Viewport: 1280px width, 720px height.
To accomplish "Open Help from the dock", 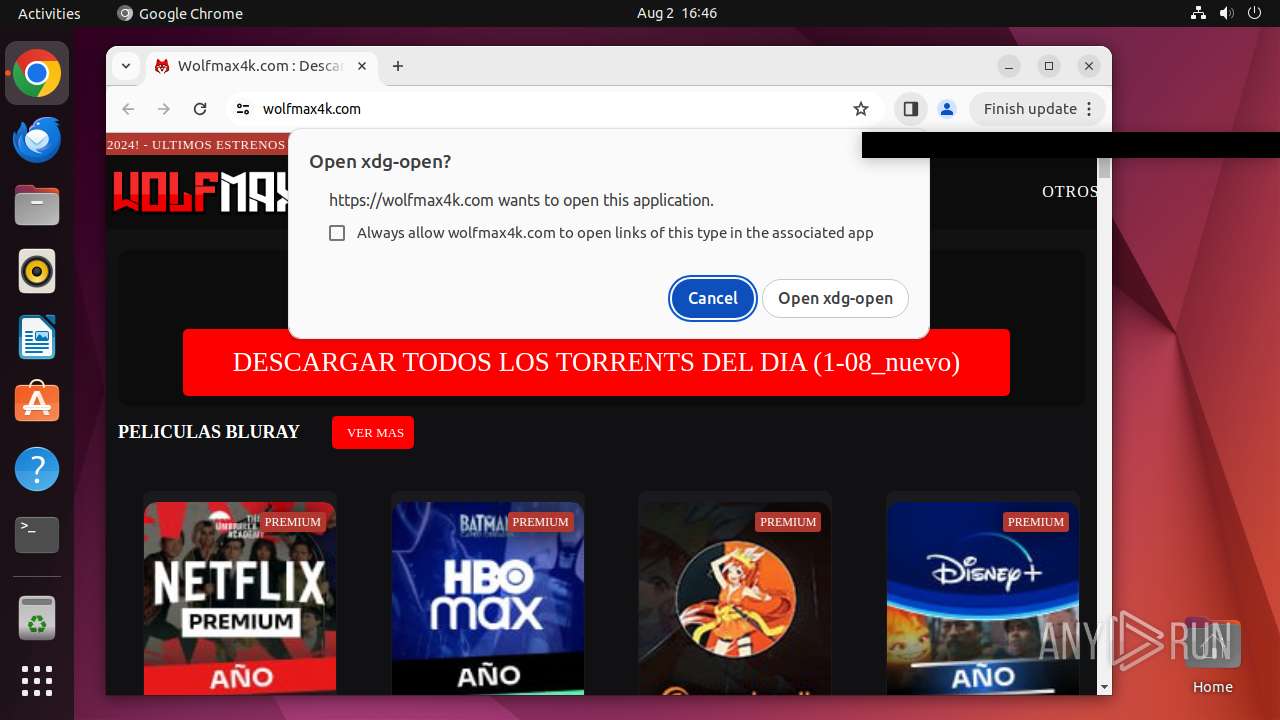I will click(37, 469).
